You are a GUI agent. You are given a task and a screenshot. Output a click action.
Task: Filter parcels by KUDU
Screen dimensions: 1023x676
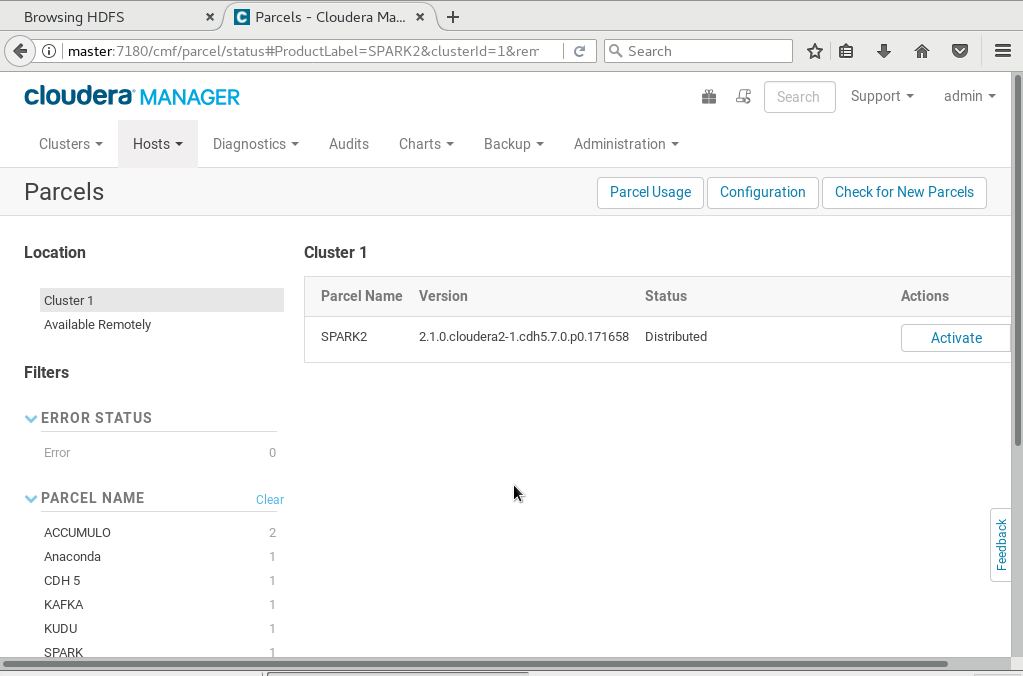[x=160, y=629]
